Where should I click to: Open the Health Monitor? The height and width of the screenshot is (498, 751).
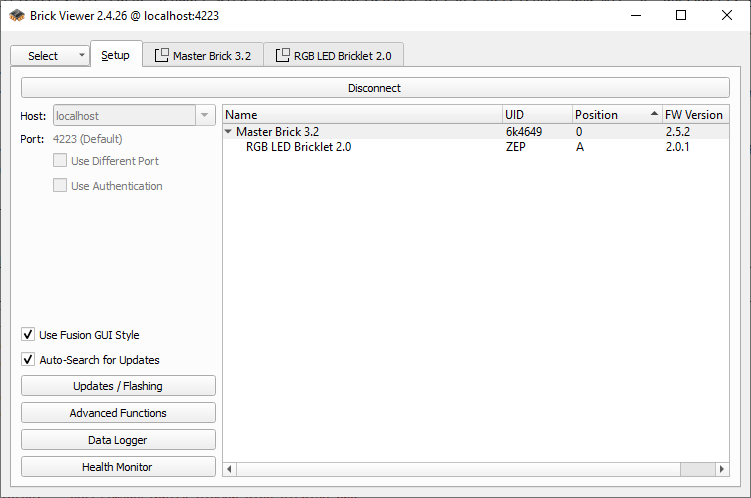118,467
